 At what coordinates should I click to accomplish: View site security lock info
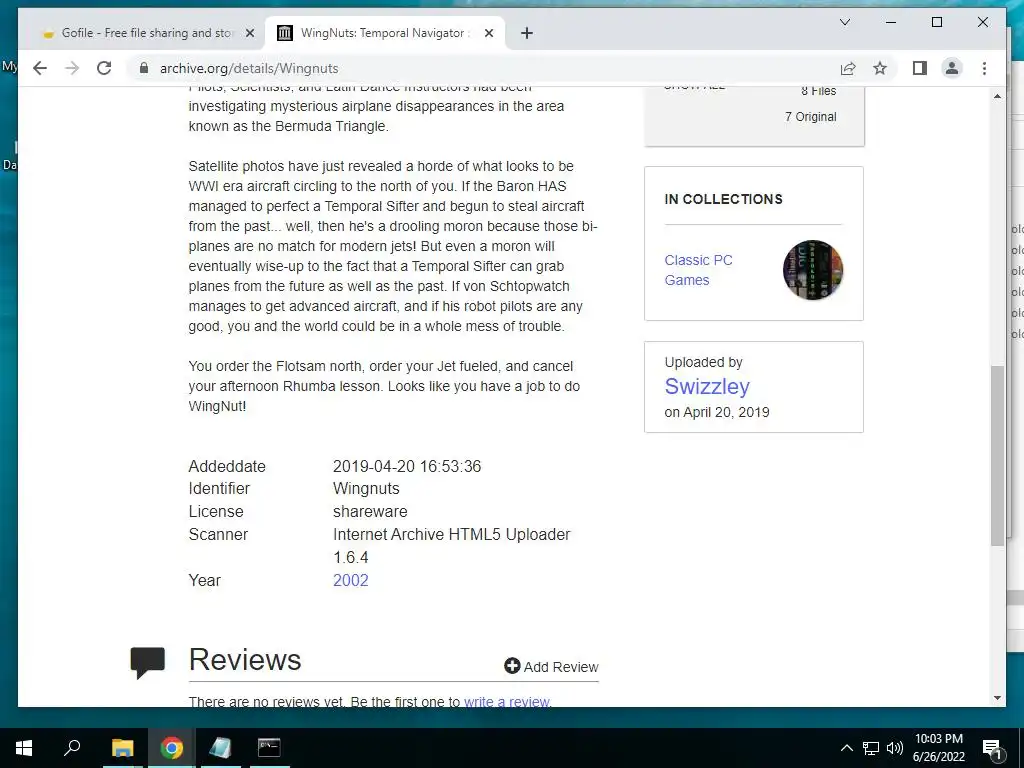(x=144, y=68)
